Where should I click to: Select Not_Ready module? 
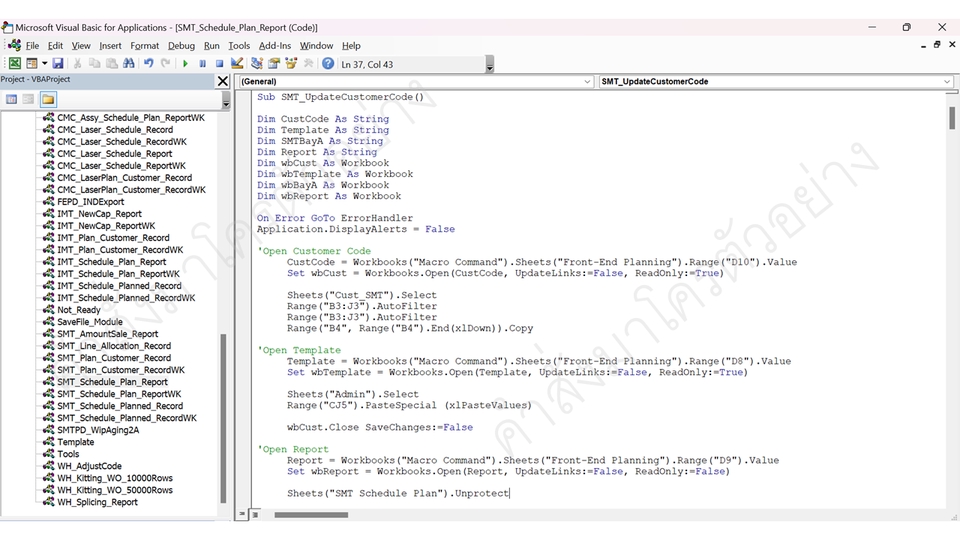79,310
